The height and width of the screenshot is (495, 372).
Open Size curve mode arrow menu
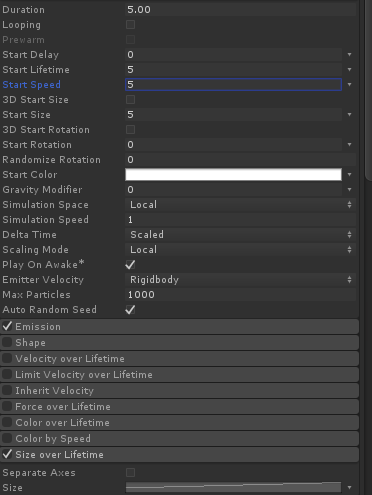click(349, 488)
